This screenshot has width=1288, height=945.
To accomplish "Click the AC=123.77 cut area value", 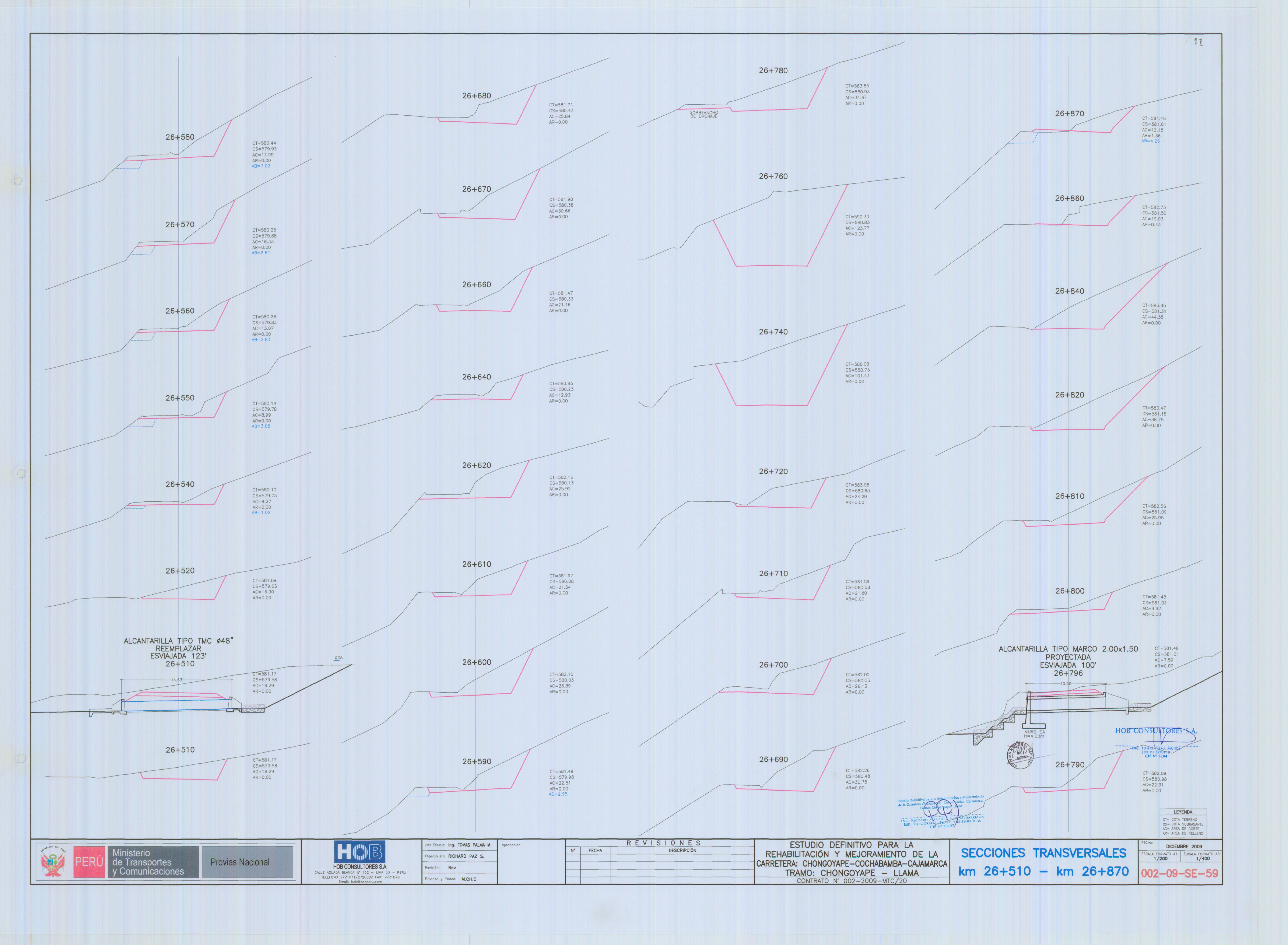I will (x=857, y=228).
